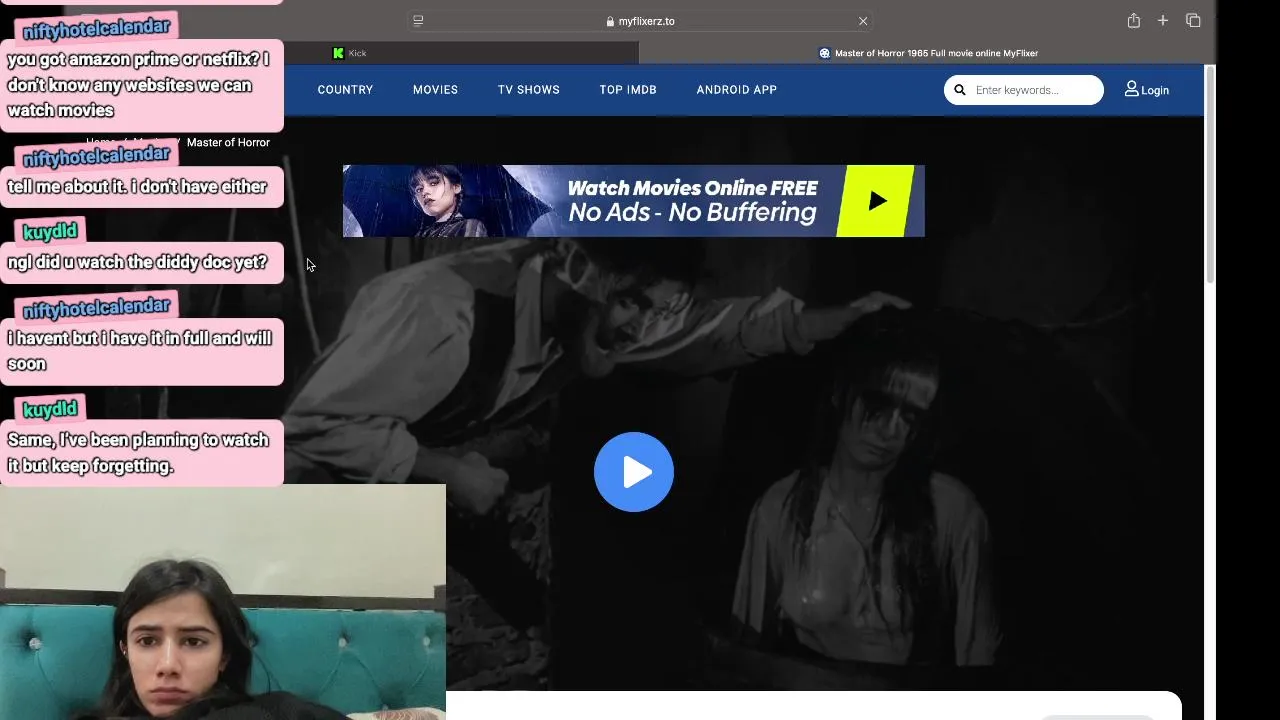1280x720 pixels.
Task: Click the Kick tab favicon
Action: coord(338,53)
